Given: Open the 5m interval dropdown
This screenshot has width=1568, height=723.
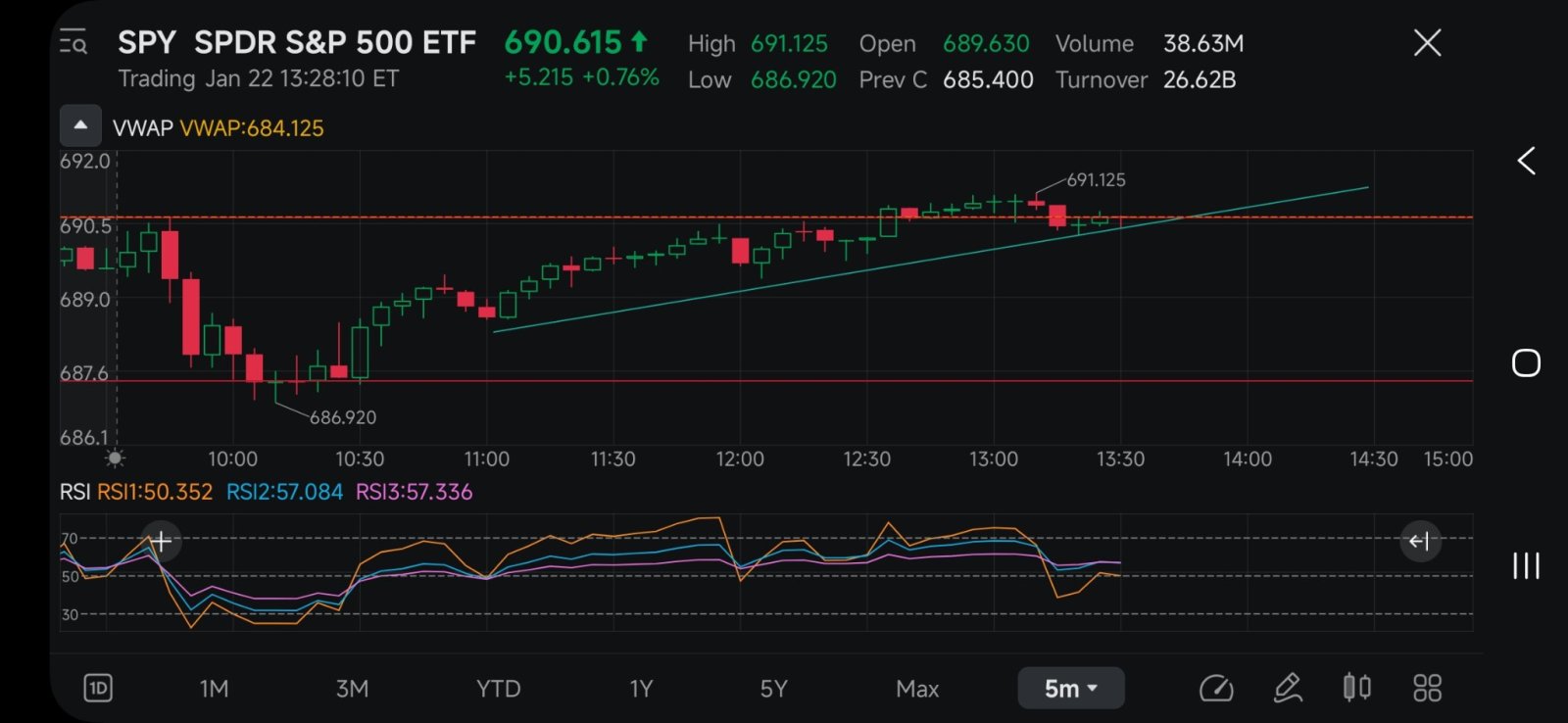Looking at the screenshot, I should click(x=1070, y=688).
